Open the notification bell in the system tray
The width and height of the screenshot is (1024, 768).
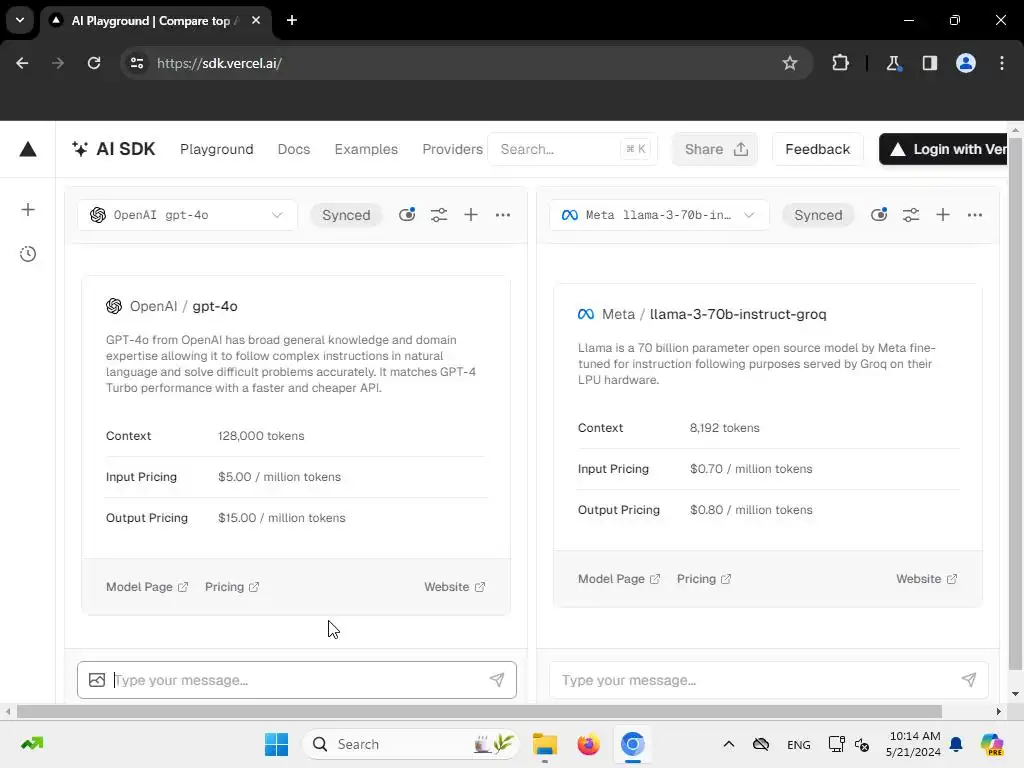click(956, 744)
